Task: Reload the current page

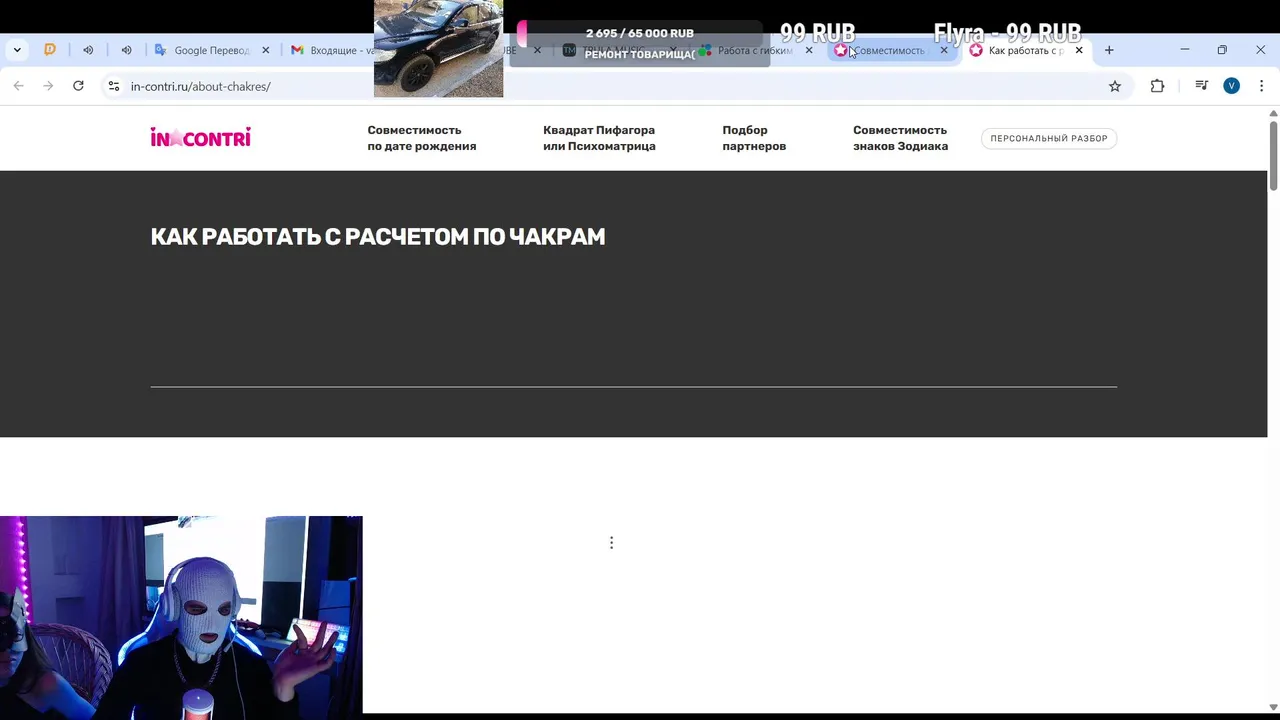Action: (x=78, y=86)
